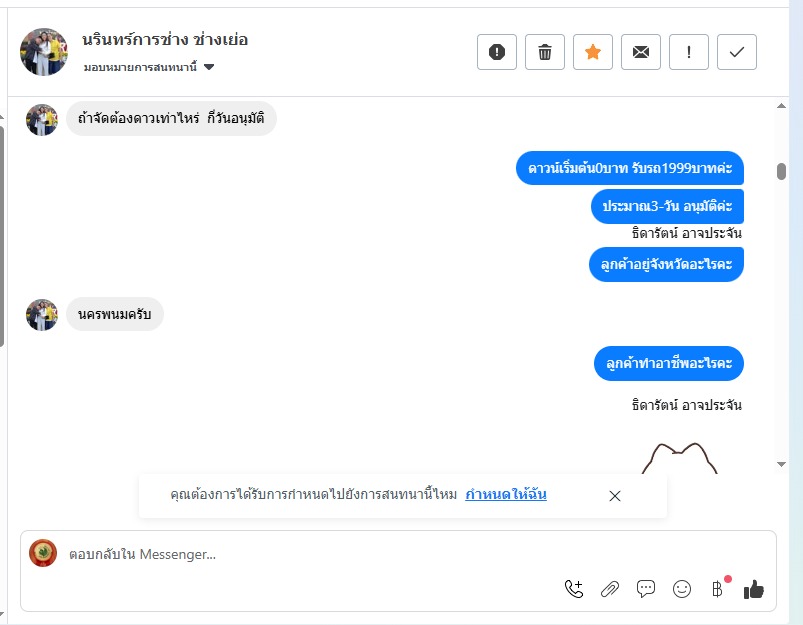Click the 'กำหนดให้ฉัน' assign-to-me link
Image resolution: width=803 pixels, height=625 pixels.
[506, 495]
